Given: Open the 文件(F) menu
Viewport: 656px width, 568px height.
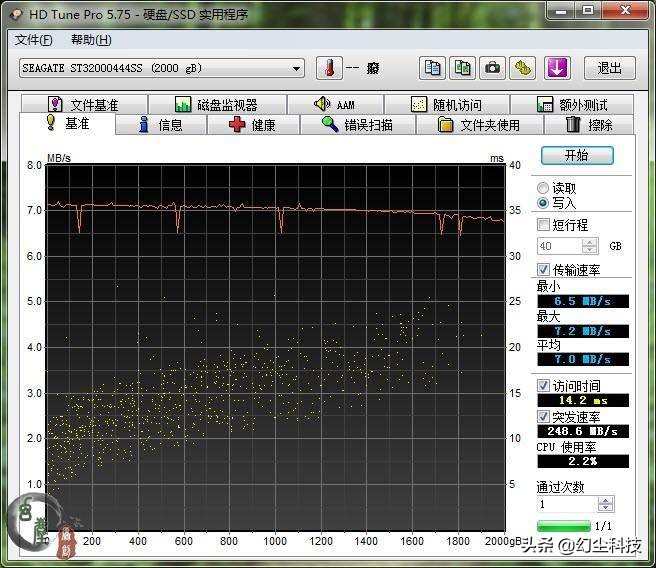Looking at the screenshot, I should (34, 40).
